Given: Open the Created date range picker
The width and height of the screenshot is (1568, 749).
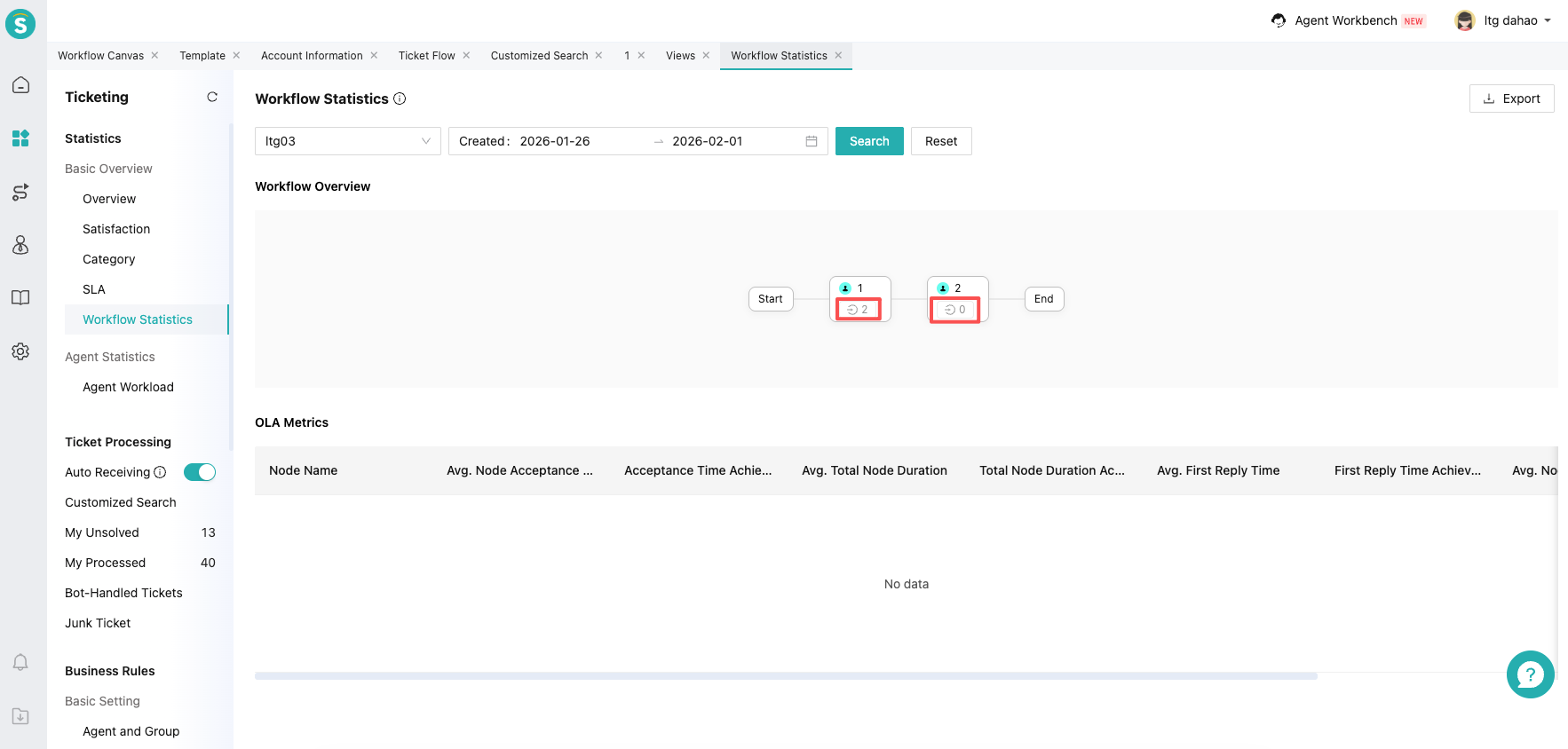Looking at the screenshot, I should coord(637,141).
